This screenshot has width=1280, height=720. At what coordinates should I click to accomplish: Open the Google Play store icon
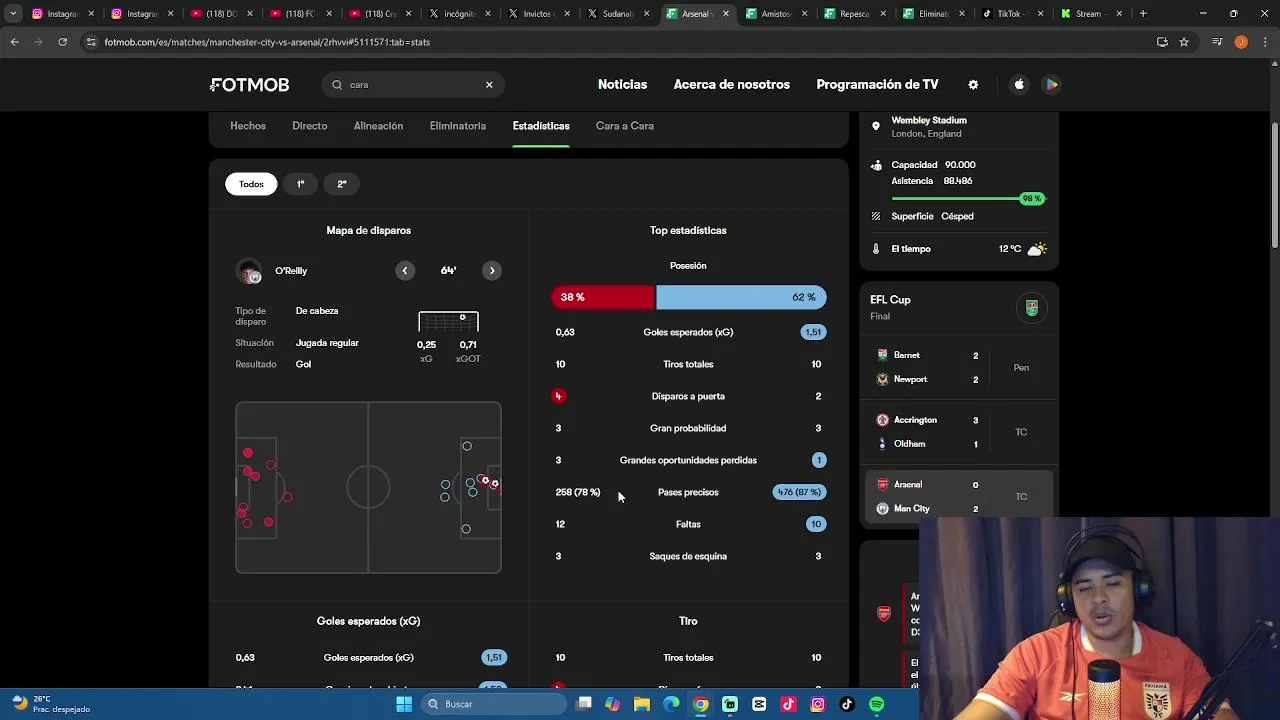tap(1052, 85)
